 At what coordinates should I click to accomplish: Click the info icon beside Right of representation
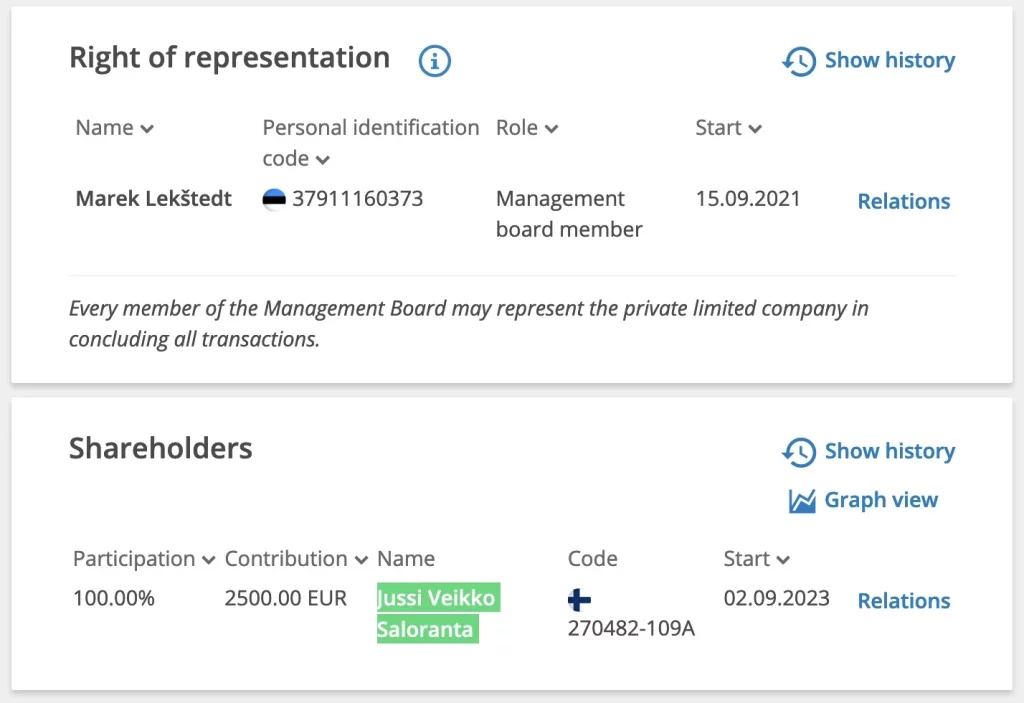pos(434,61)
